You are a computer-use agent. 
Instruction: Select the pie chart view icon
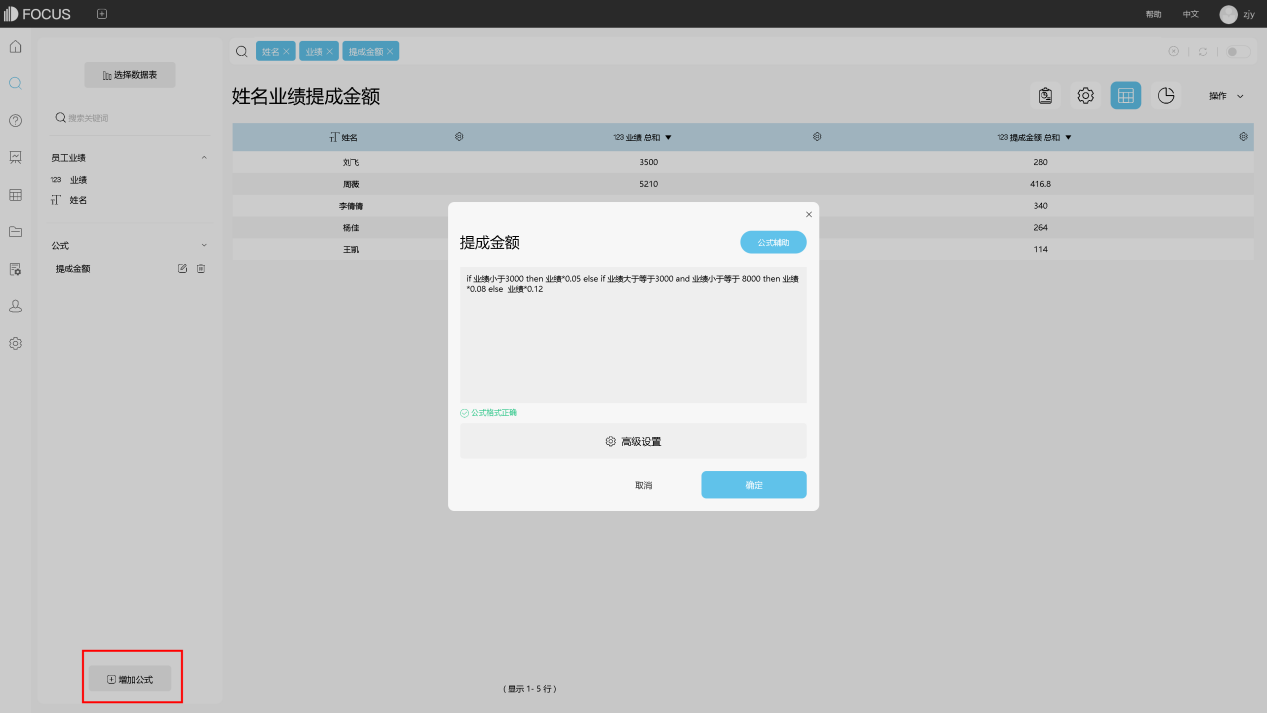(1165, 95)
